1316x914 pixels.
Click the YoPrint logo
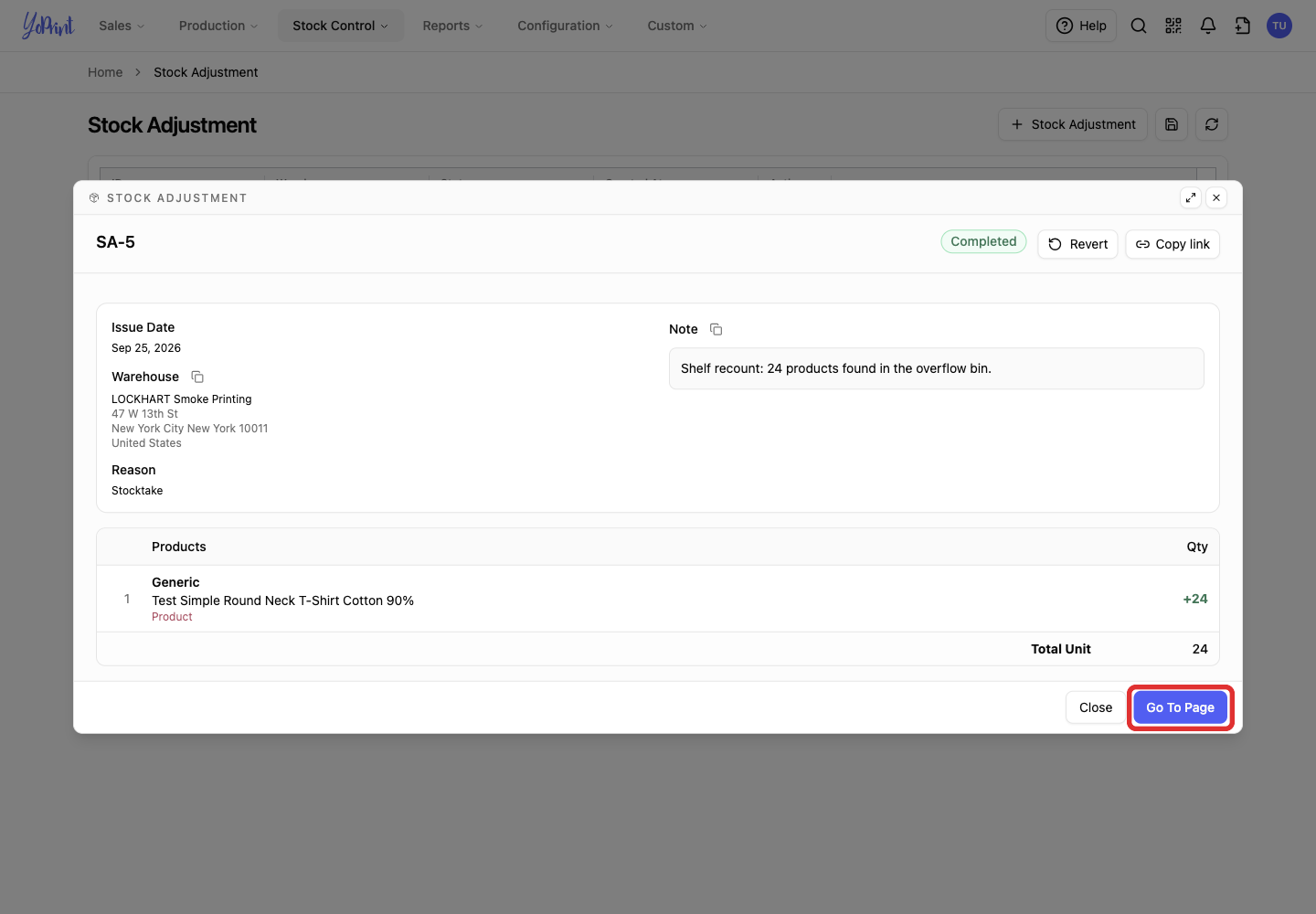pos(48,26)
